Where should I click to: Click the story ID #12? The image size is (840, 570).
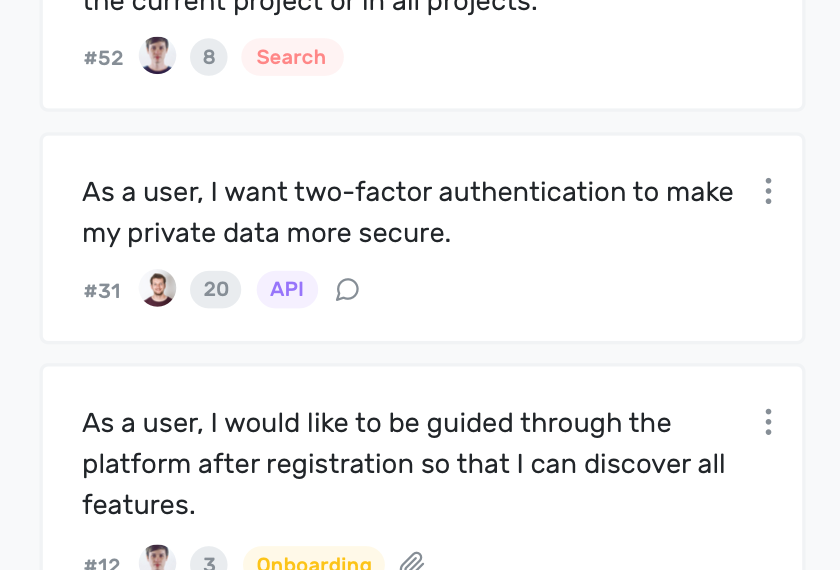[x=102, y=564]
